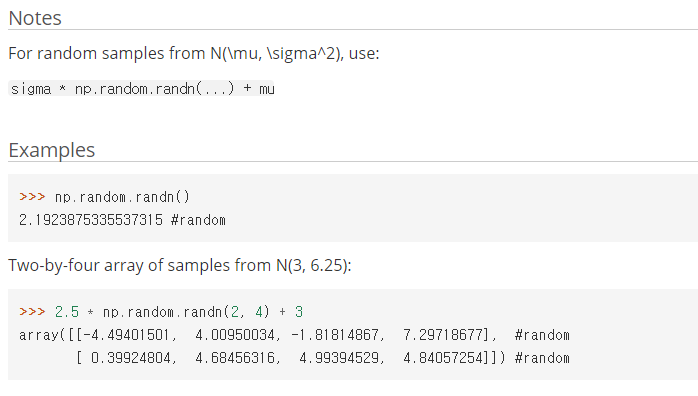Click the array value 4.99394529
The width and height of the screenshot is (698, 396).
[339, 358]
